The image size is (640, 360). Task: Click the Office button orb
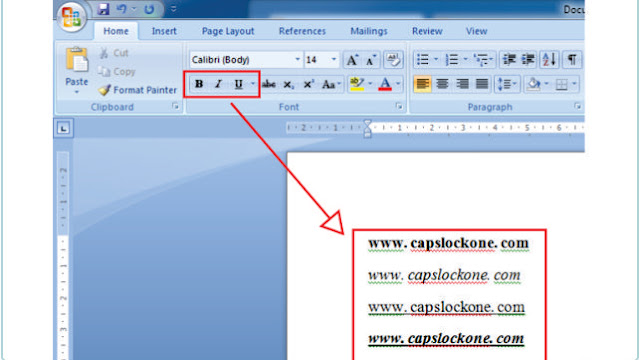click(x=72, y=17)
